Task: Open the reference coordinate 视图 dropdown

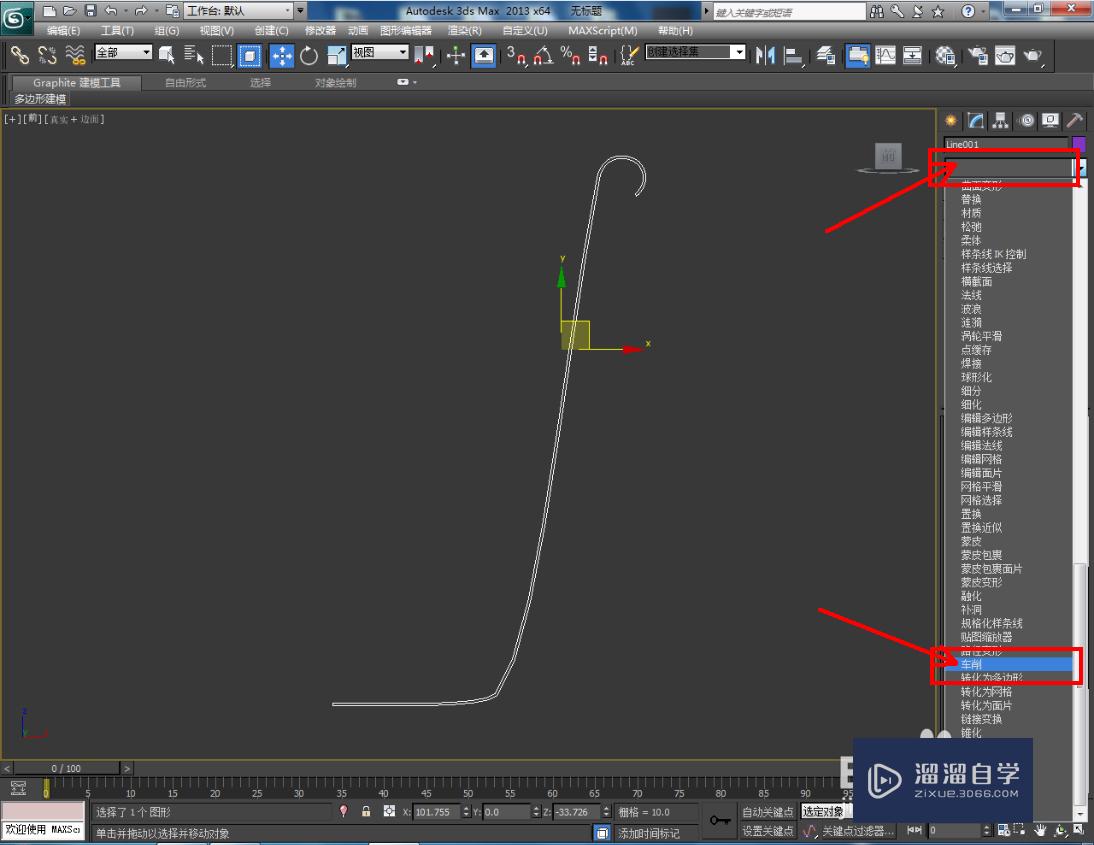Action: (403, 52)
